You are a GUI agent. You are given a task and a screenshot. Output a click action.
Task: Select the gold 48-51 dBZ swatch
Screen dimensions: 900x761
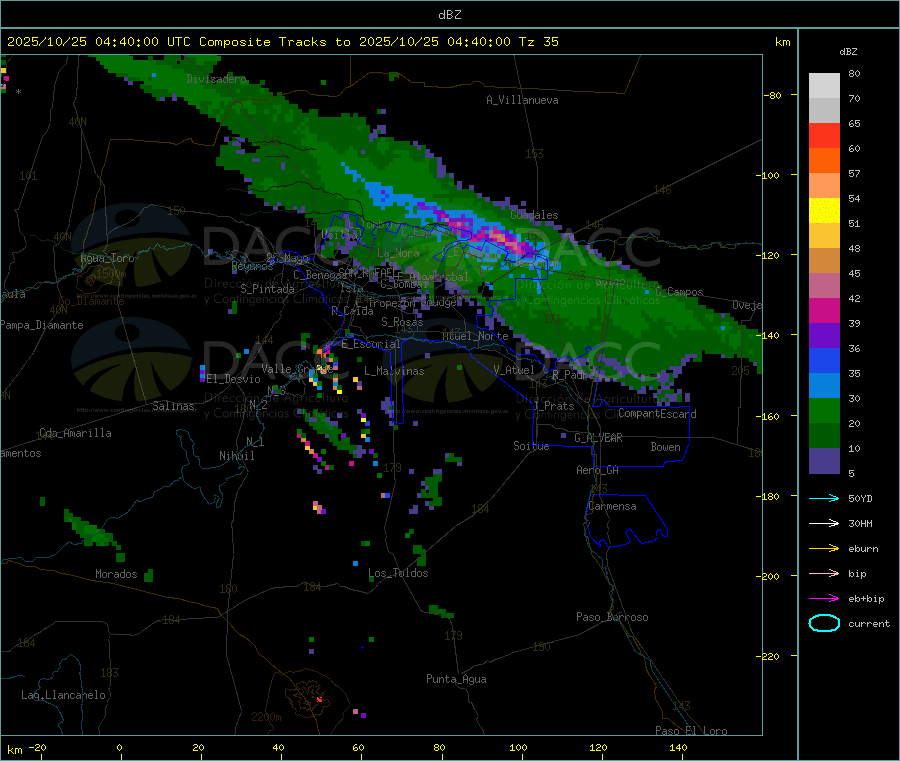pos(824,235)
